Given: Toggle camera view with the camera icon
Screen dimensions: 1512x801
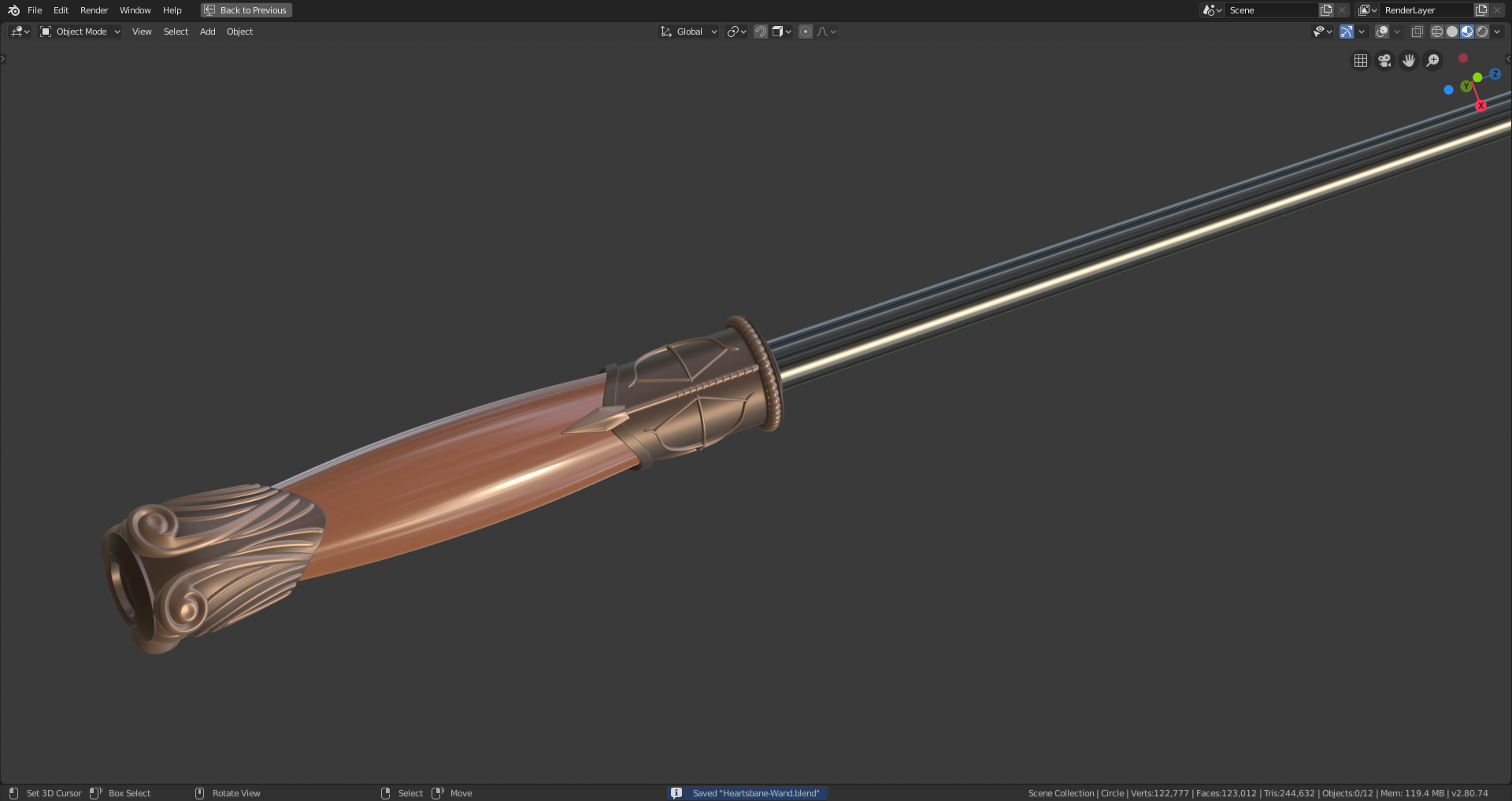Looking at the screenshot, I should pos(1384,61).
